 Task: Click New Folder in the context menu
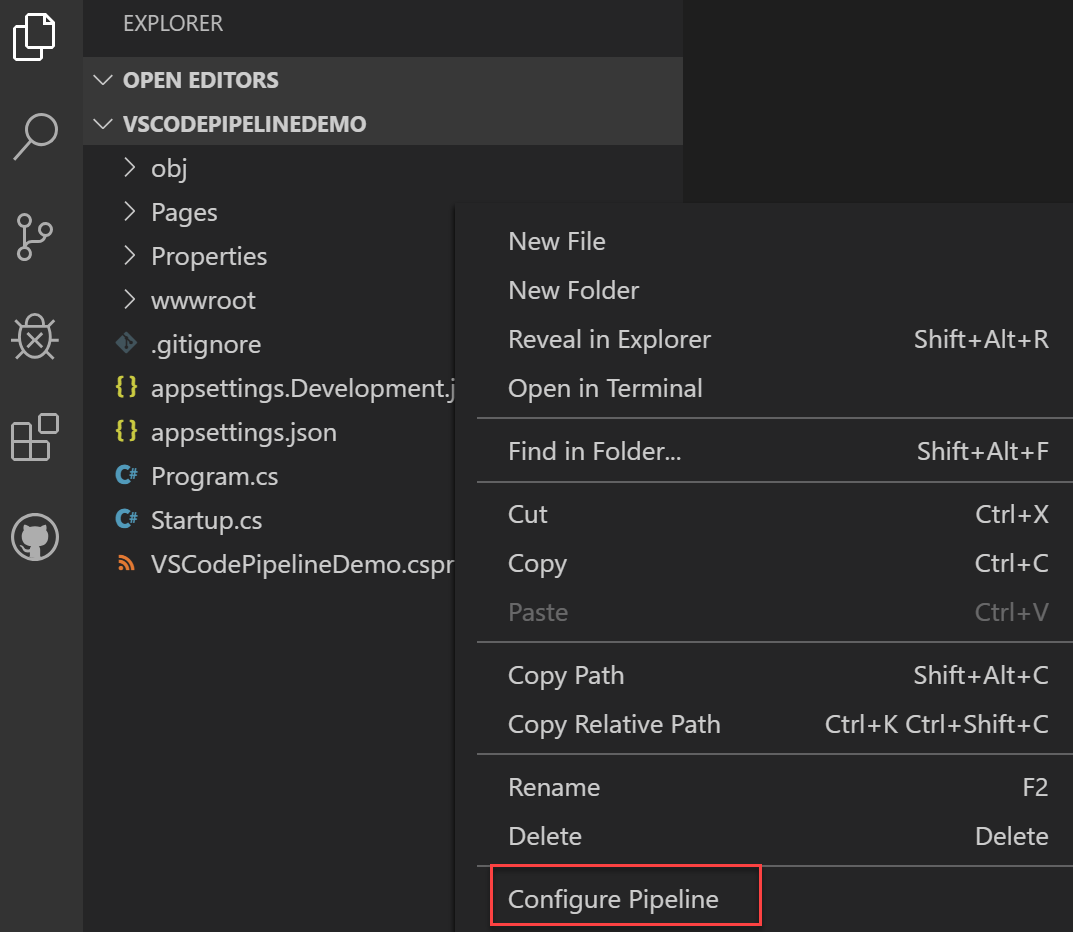(573, 290)
